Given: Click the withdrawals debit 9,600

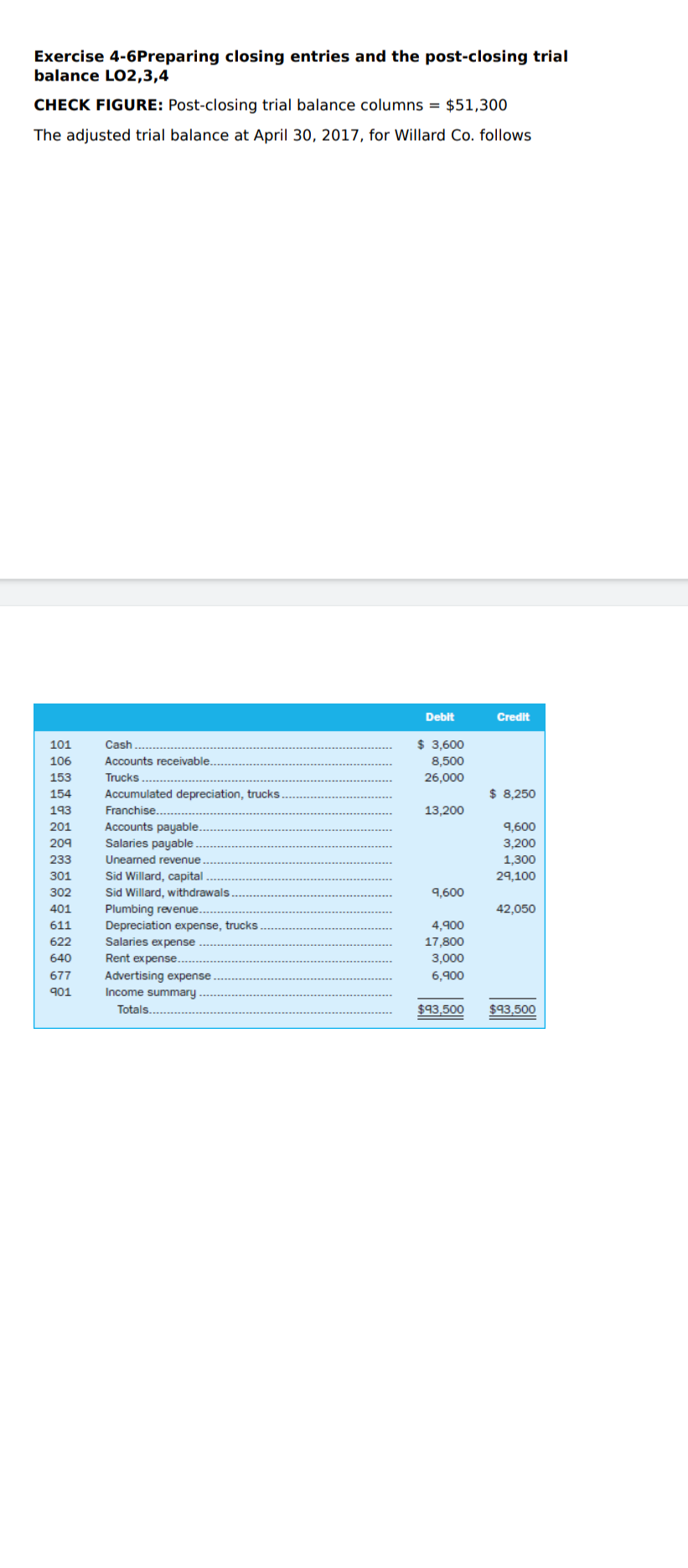Looking at the screenshot, I should point(447,892).
